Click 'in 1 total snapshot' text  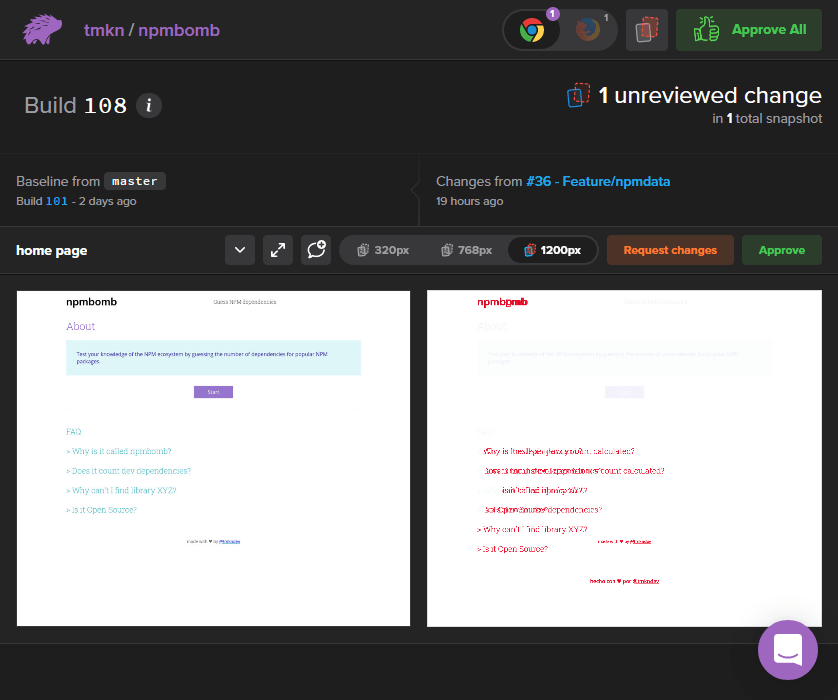(x=767, y=119)
